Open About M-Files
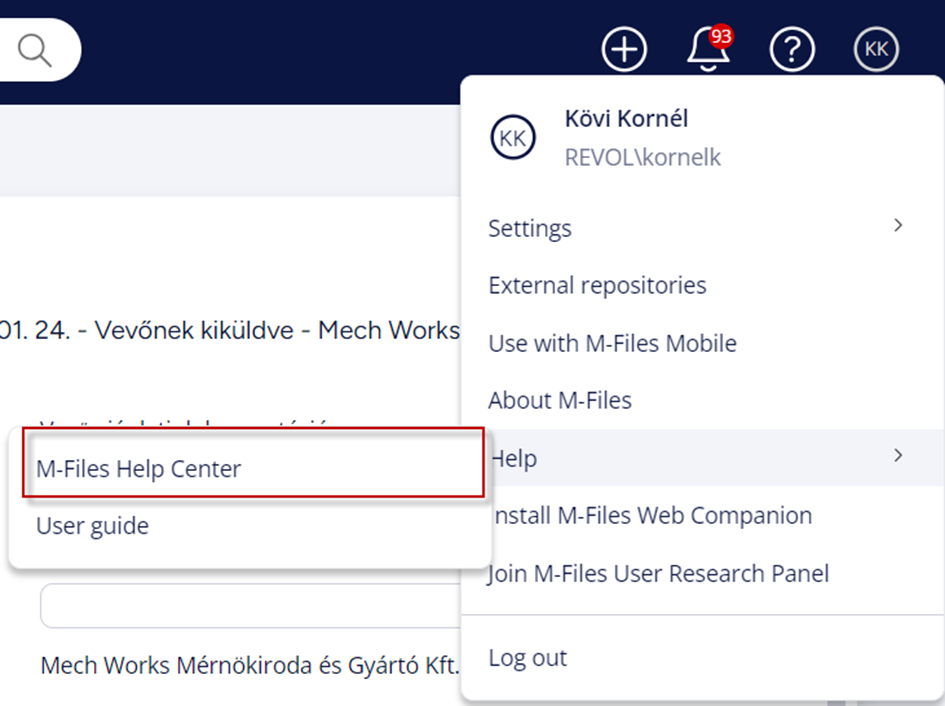The height and width of the screenshot is (706, 945). (x=703, y=400)
